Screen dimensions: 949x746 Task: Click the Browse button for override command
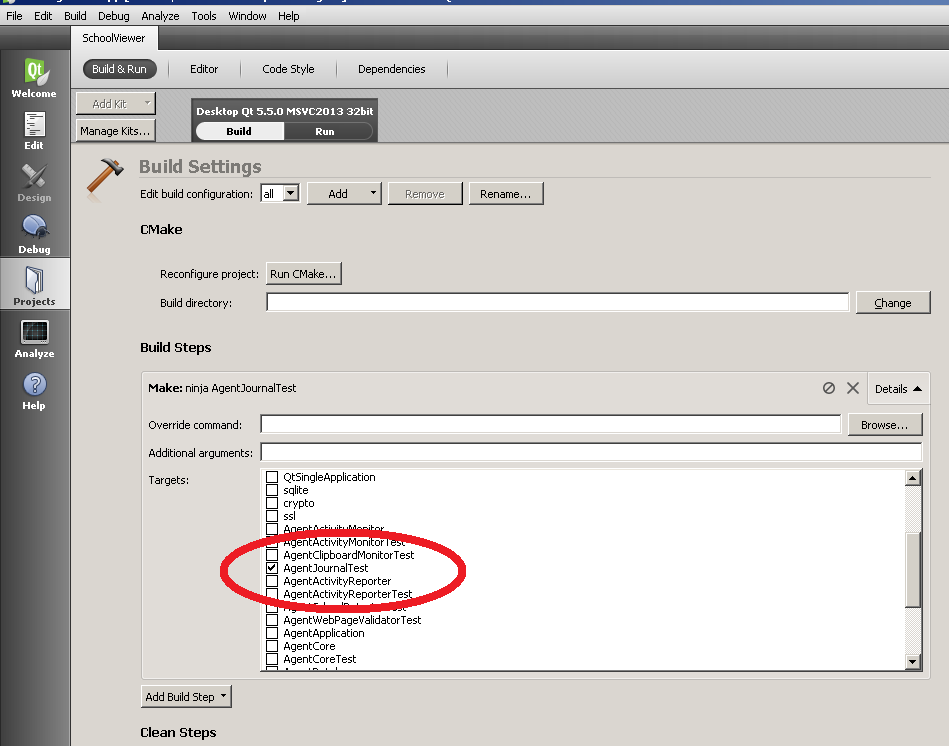tap(885, 425)
